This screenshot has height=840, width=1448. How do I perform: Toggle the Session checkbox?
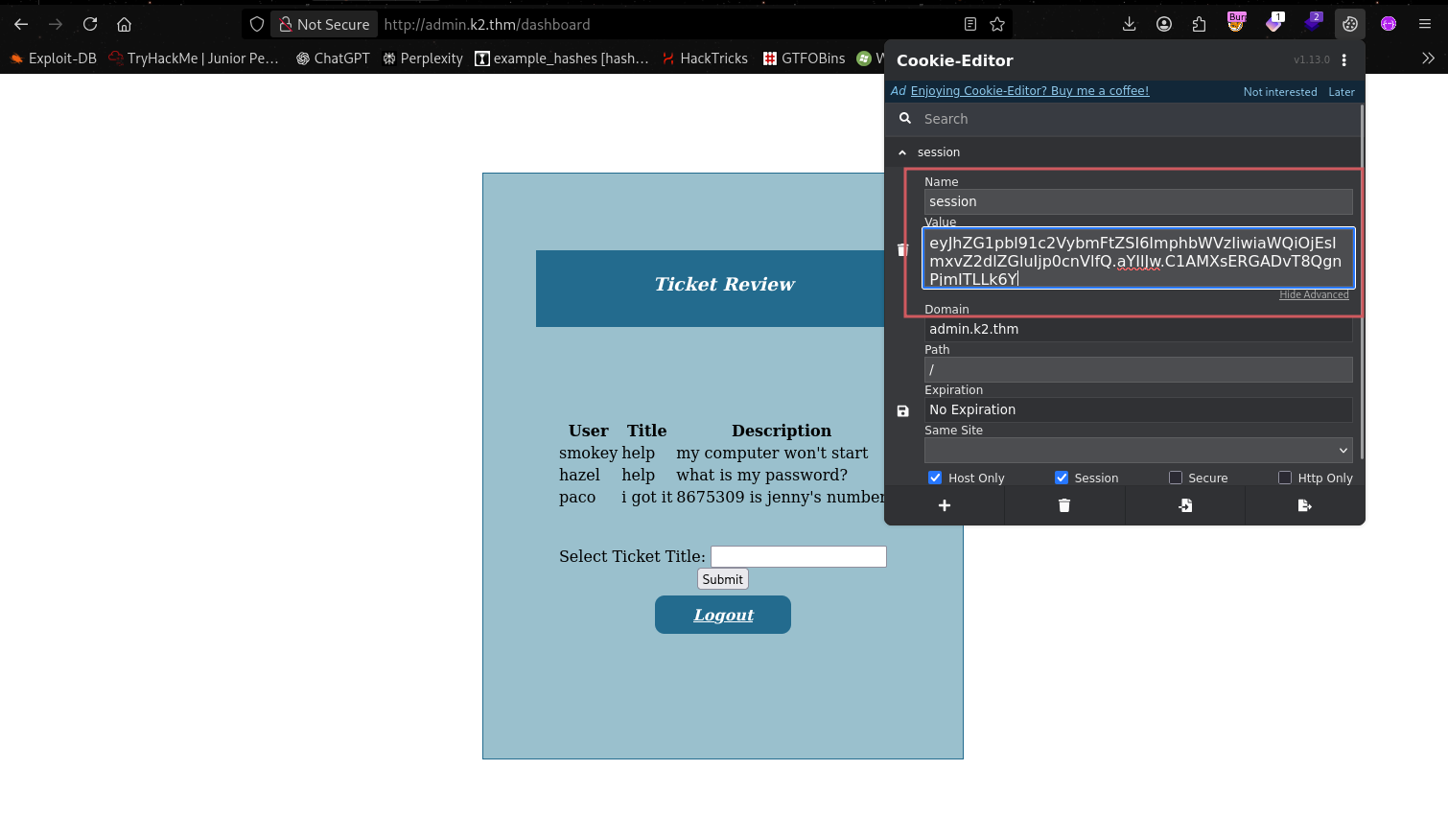(1062, 478)
